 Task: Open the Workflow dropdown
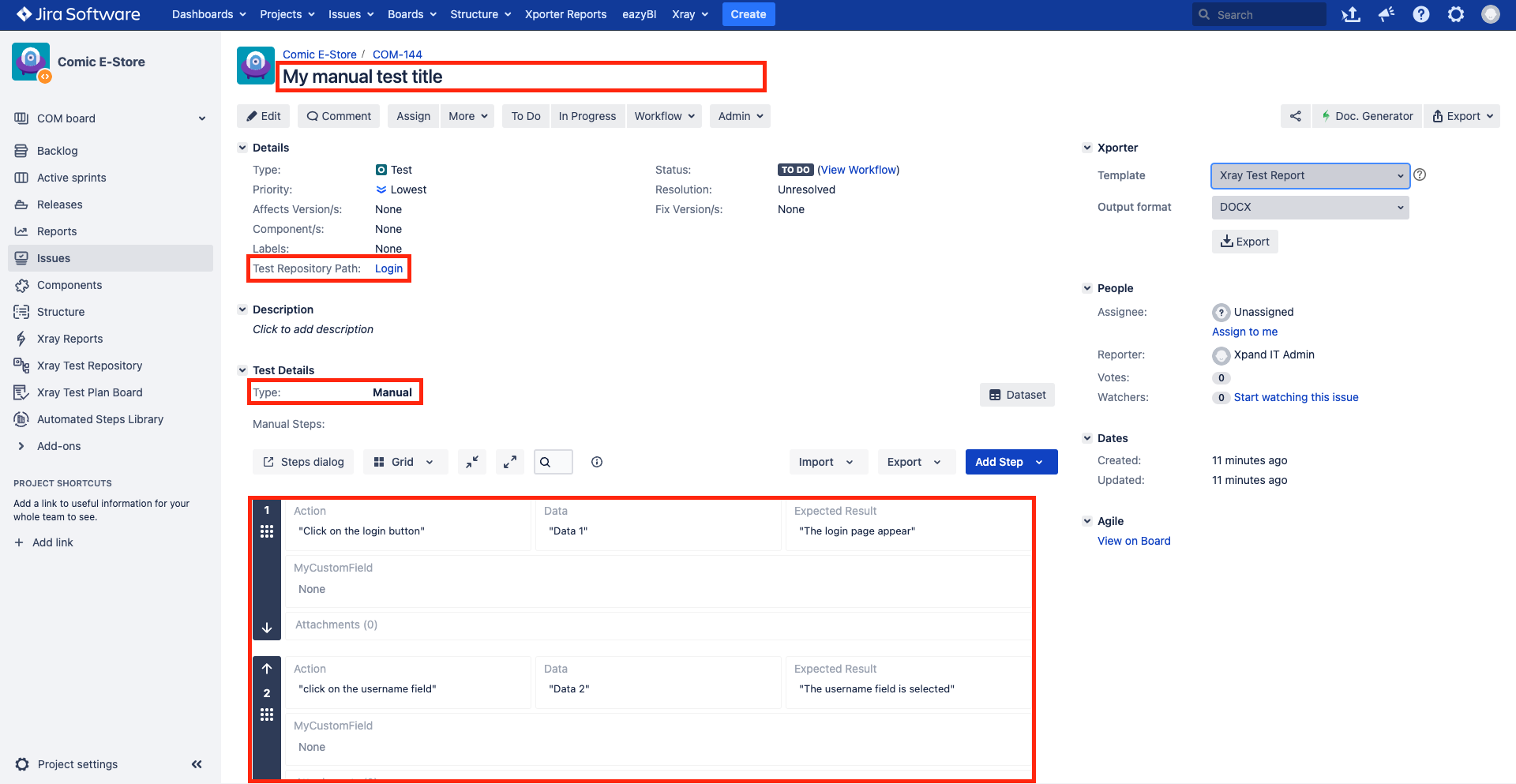664,116
